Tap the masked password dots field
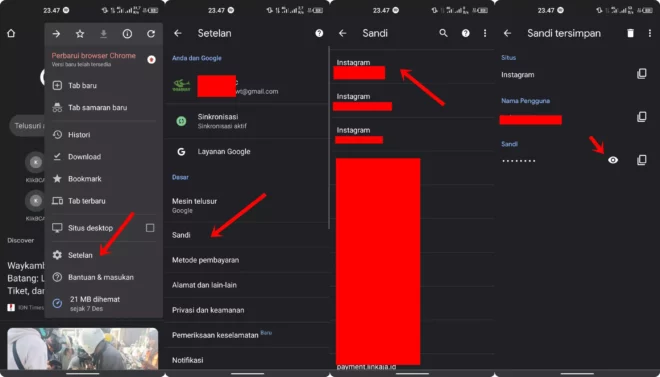 tap(519, 161)
